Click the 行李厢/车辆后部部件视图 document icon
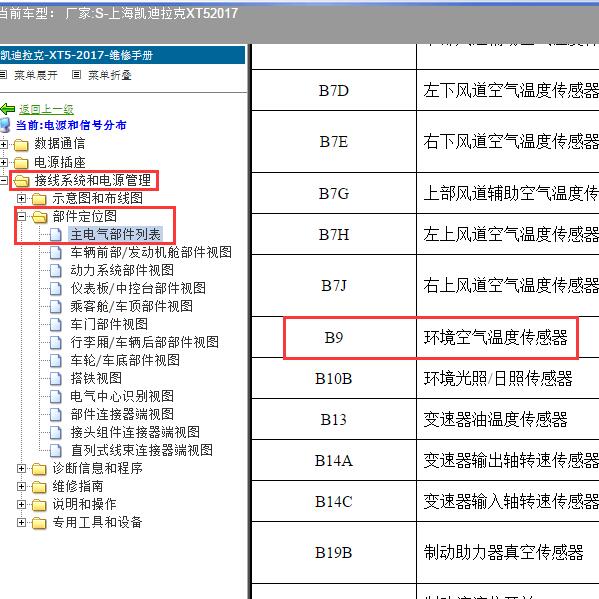The image size is (599, 599). tap(56, 342)
